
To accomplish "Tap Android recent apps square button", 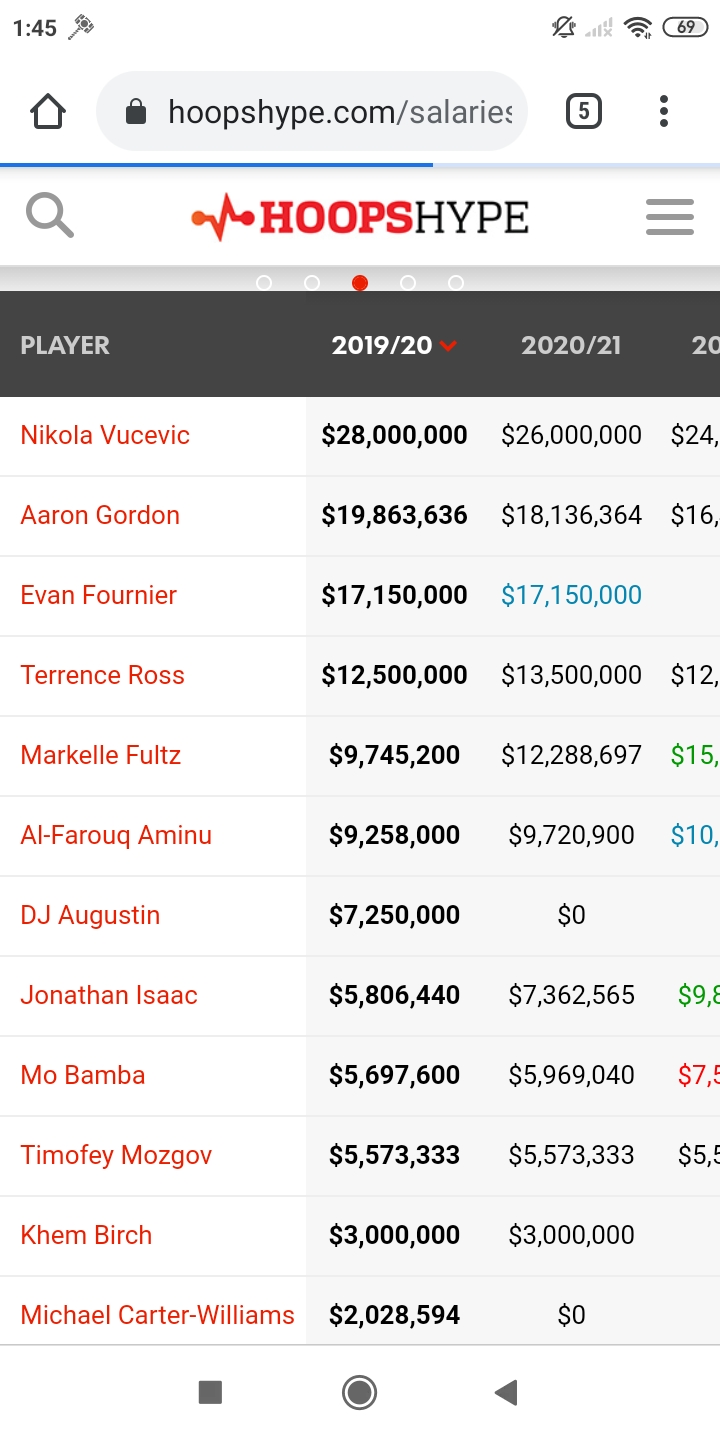I will [210, 1392].
